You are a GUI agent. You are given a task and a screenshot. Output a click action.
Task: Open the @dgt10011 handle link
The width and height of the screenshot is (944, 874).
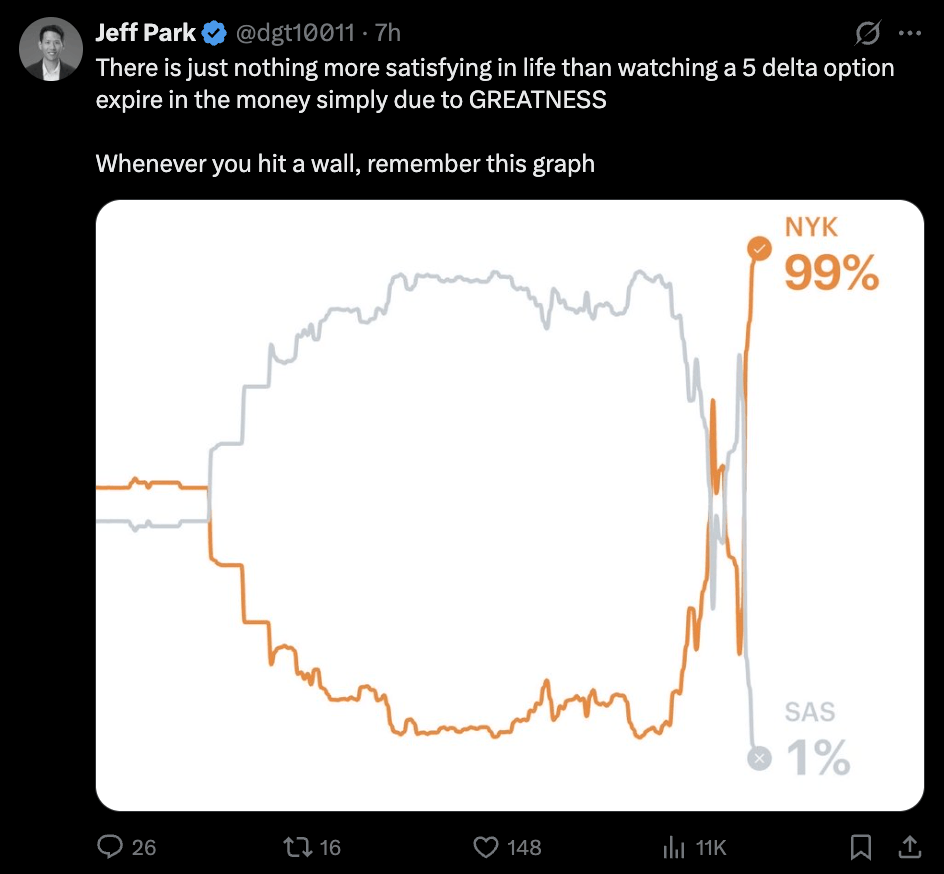tap(295, 33)
